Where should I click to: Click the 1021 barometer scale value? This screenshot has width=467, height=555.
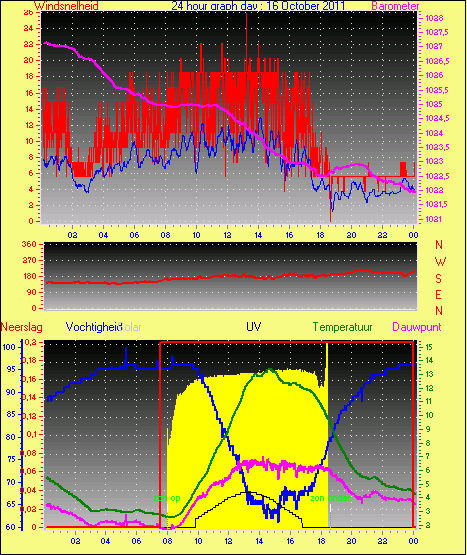434,219
